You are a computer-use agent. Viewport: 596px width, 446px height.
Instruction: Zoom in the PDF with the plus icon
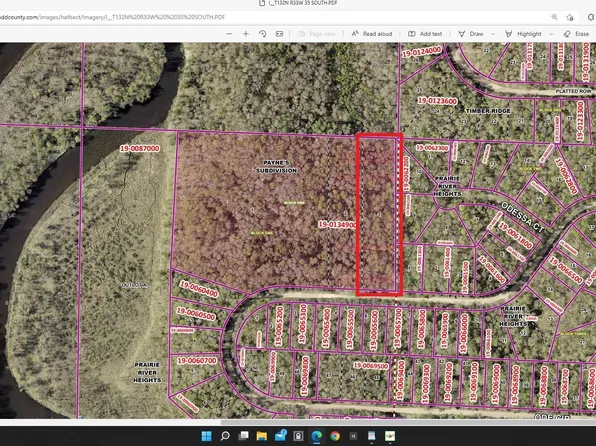246,34
